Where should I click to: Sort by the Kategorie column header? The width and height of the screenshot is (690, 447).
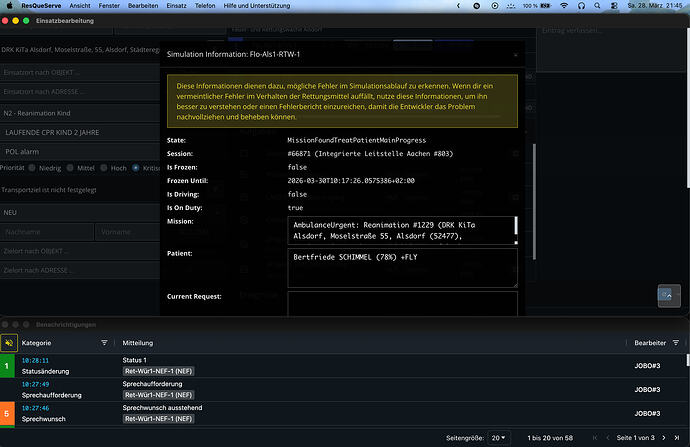37,343
